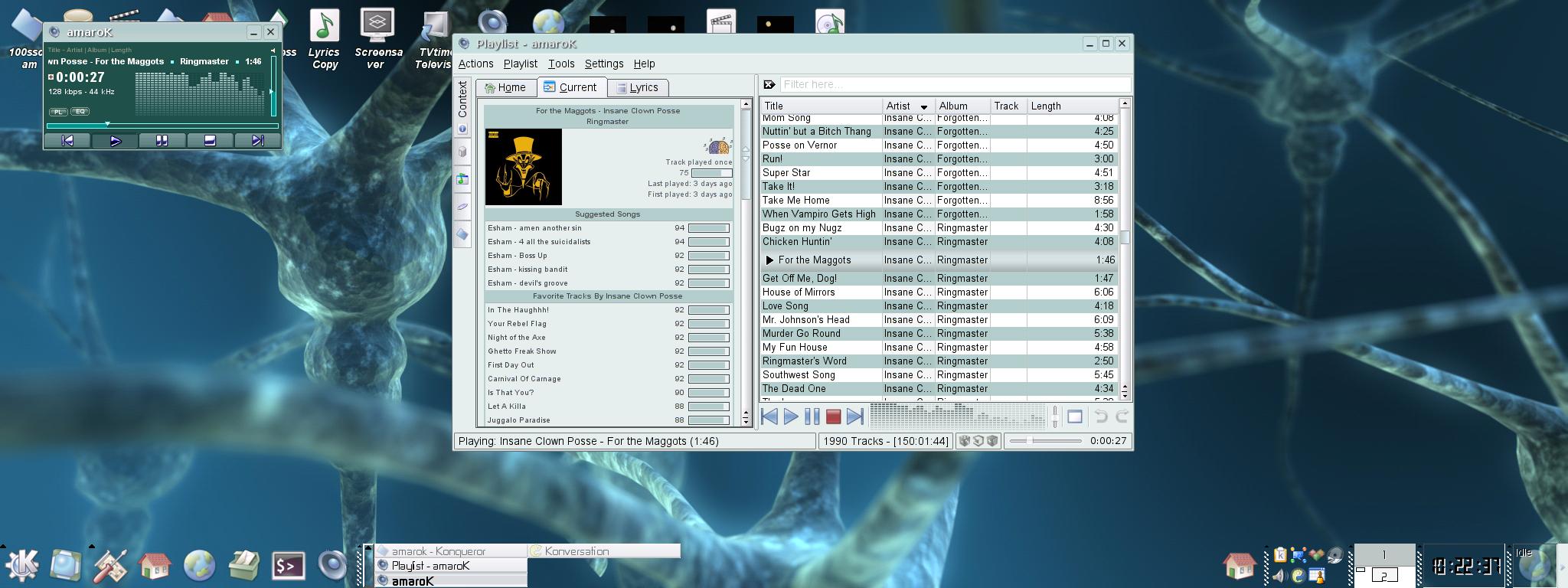
Task: Select the Take Me Home playlist row
Action: 939,200
